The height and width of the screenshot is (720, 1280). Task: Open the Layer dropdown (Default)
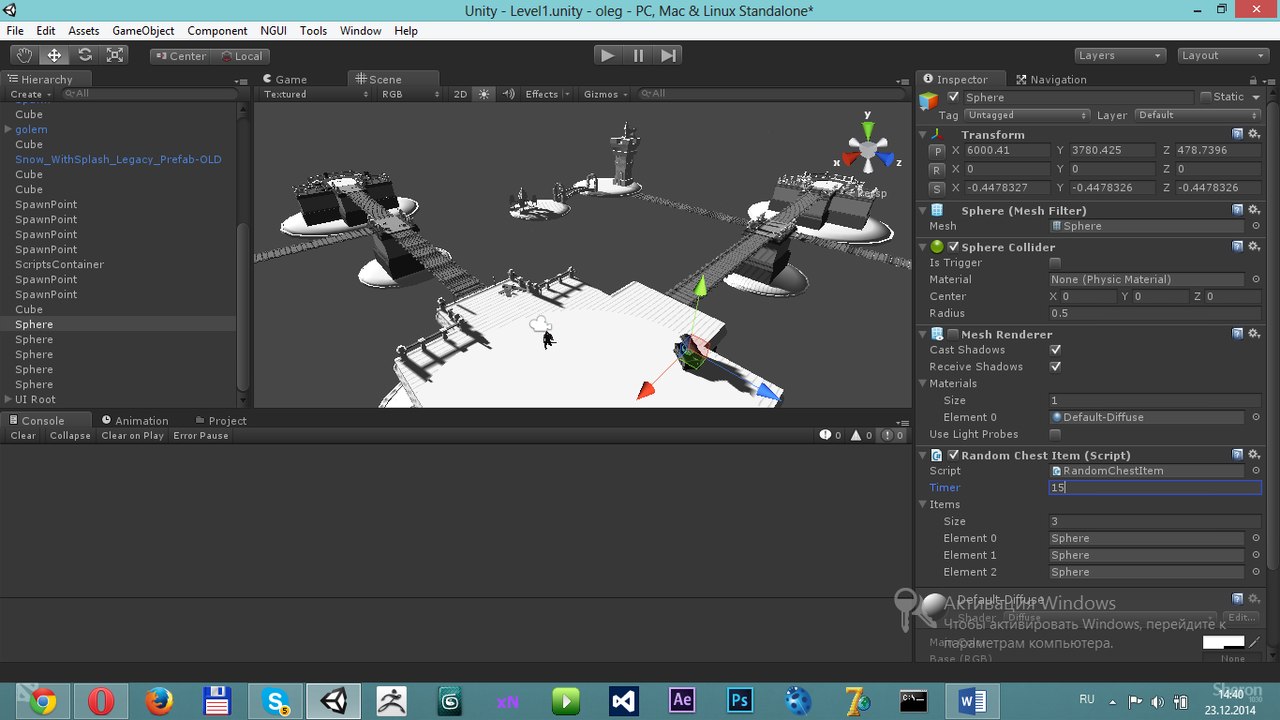click(x=1198, y=115)
